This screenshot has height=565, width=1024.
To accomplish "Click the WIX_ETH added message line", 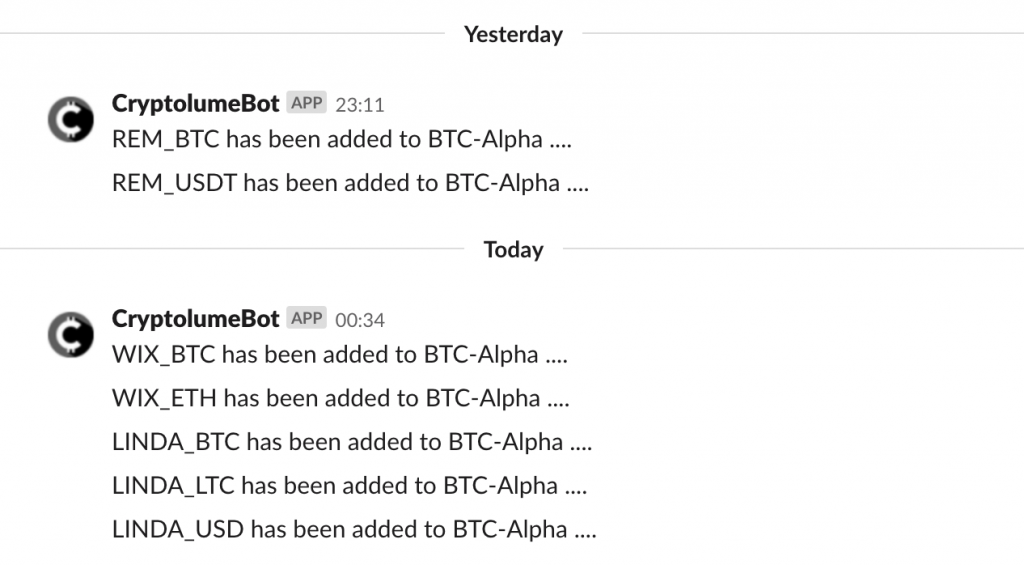I will [340, 398].
